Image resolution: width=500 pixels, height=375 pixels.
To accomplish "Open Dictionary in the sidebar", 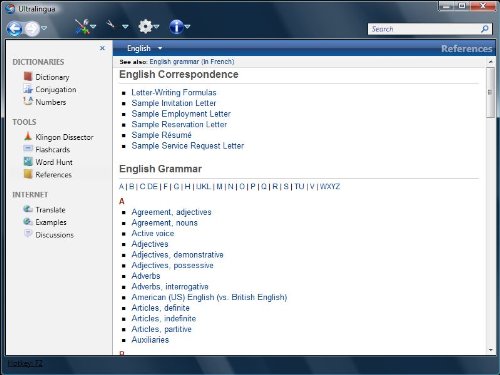I will click(47, 77).
